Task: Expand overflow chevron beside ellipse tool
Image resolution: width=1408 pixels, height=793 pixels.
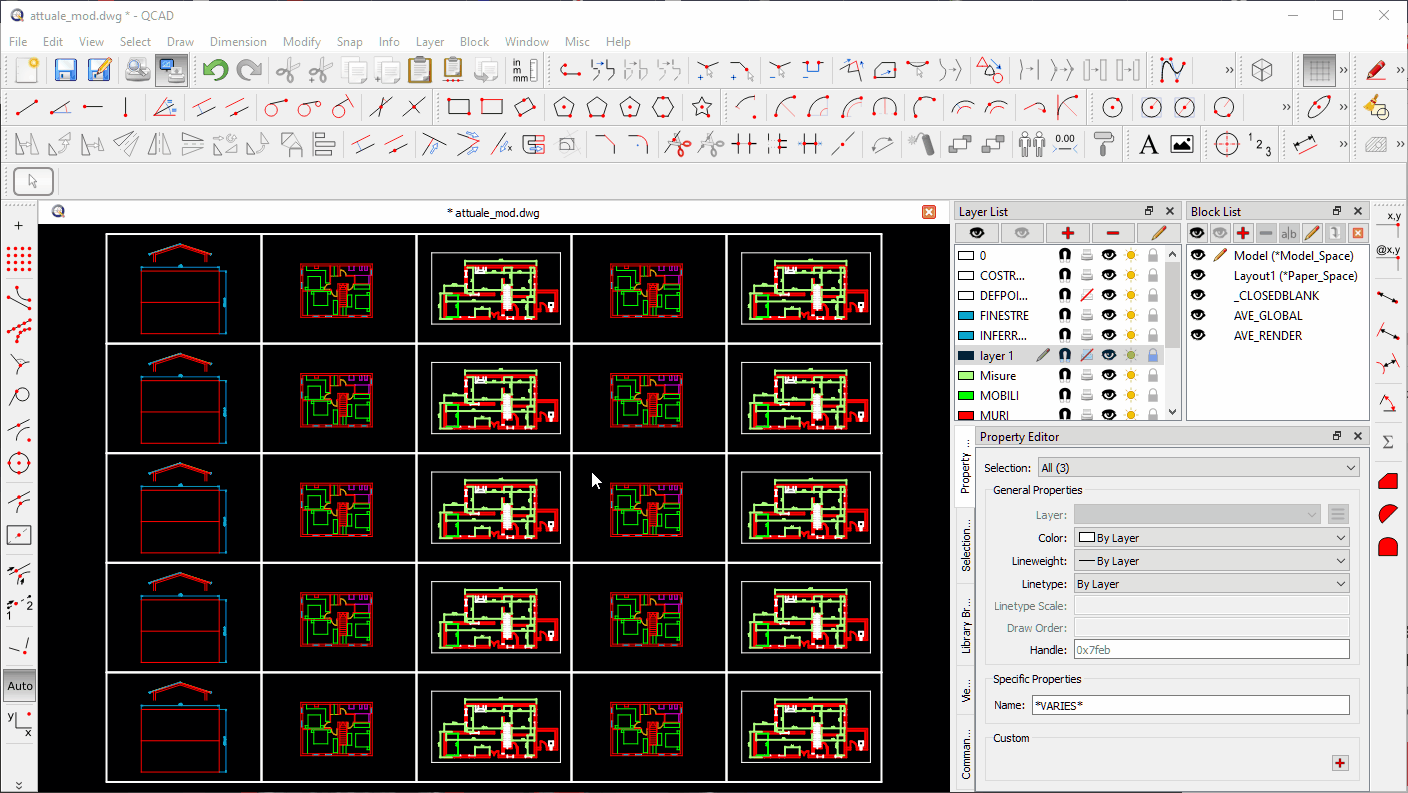Action: pos(1345,107)
